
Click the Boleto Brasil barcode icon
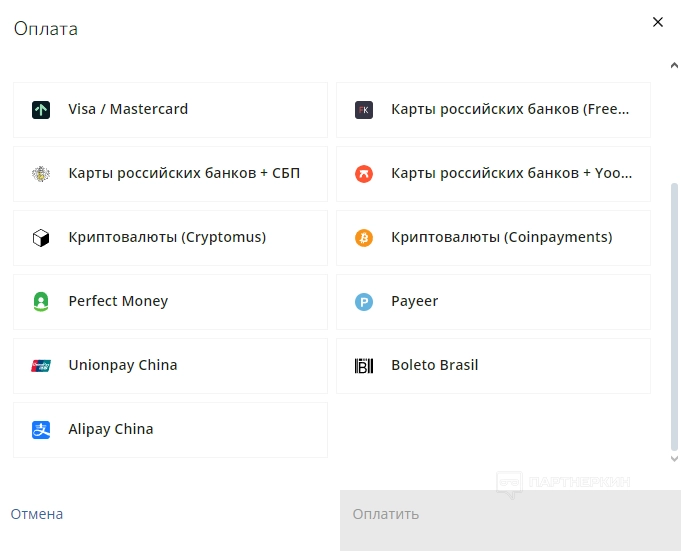click(x=364, y=366)
